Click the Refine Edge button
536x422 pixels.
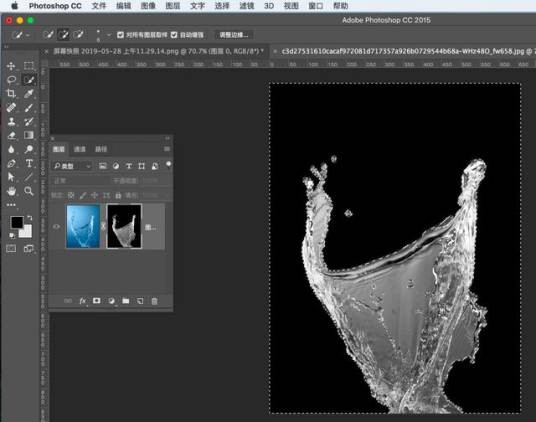coord(234,35)
